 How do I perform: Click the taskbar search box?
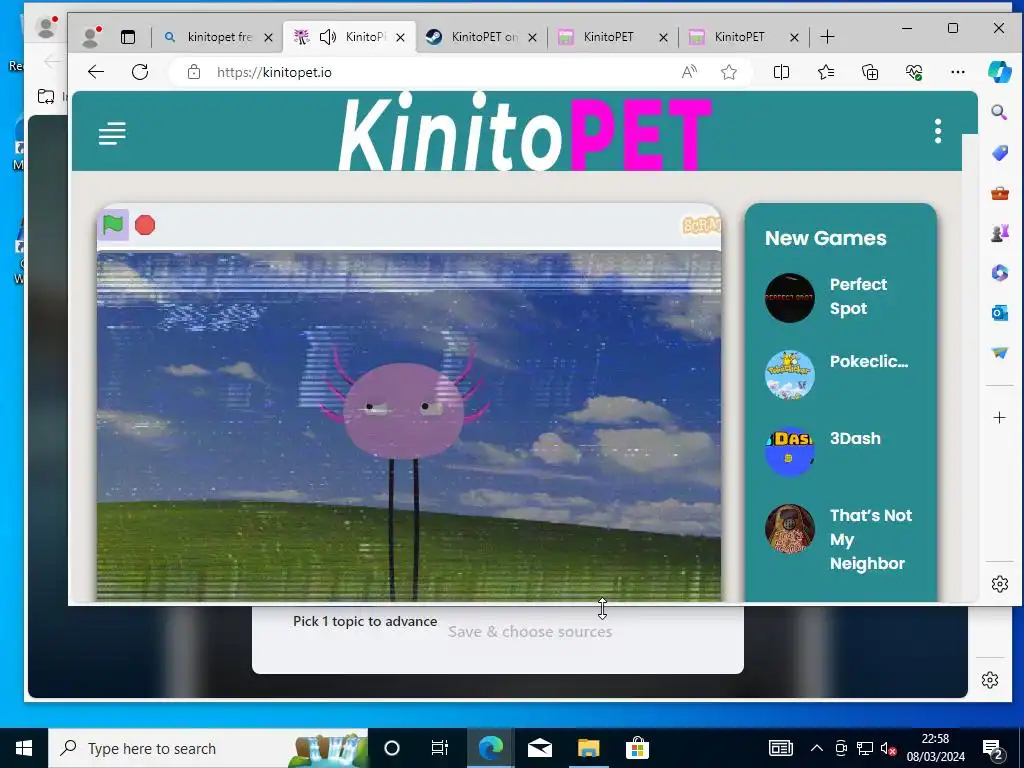point(208,748)
